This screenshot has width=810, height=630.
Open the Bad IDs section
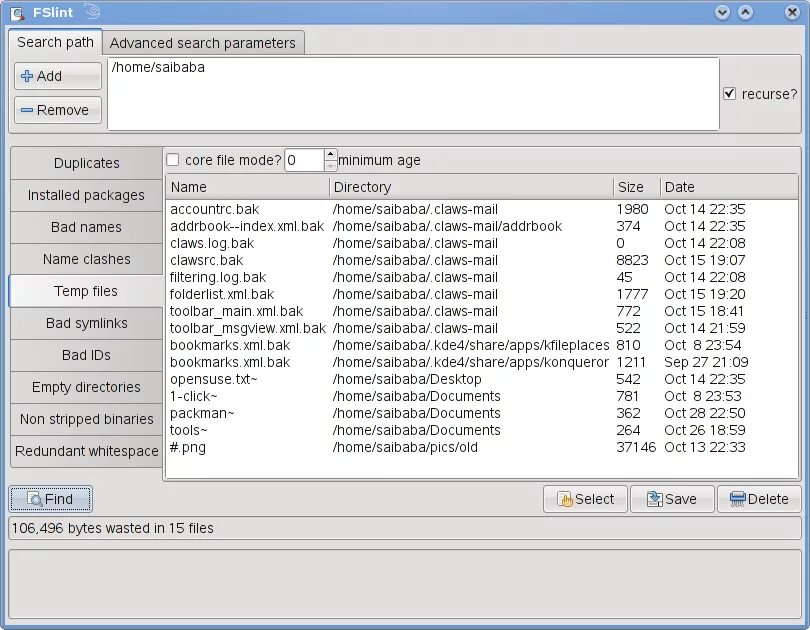tap(86, 355)
